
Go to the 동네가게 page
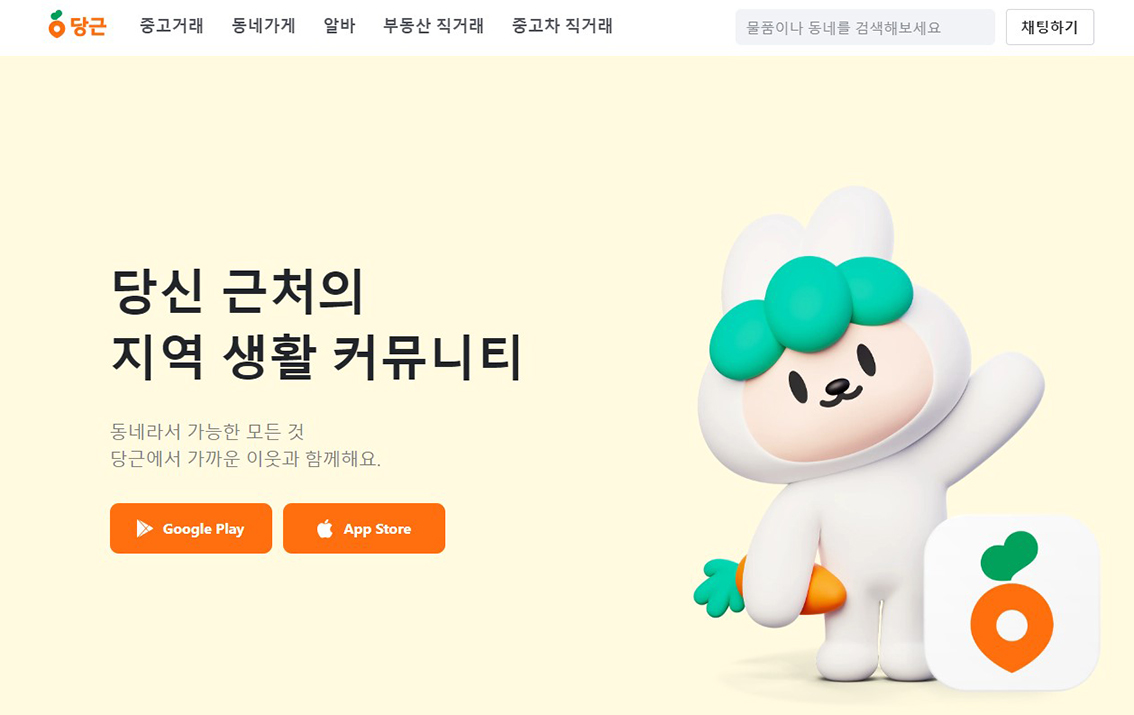(x=263, y=26)
